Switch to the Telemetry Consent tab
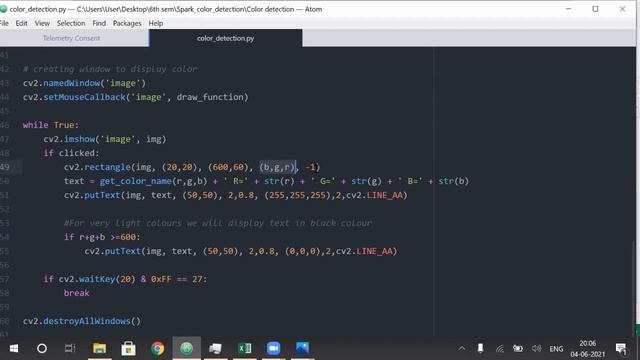 point(71,38)
